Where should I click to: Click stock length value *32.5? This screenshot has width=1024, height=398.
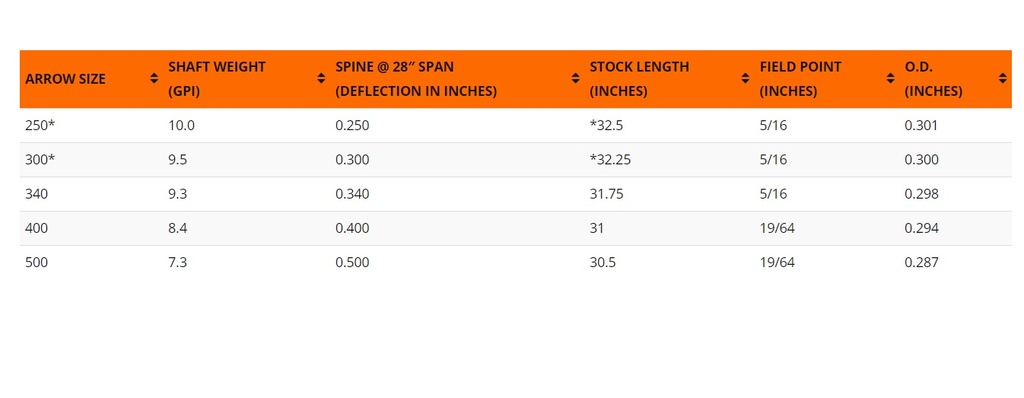coord(607,125)
